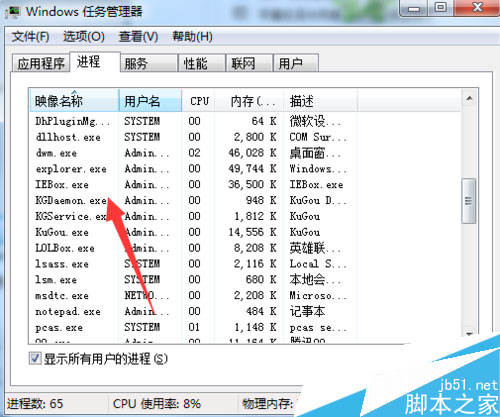Switch to the 联网 tab
The image size is (500, 417).
pos(249,63)
